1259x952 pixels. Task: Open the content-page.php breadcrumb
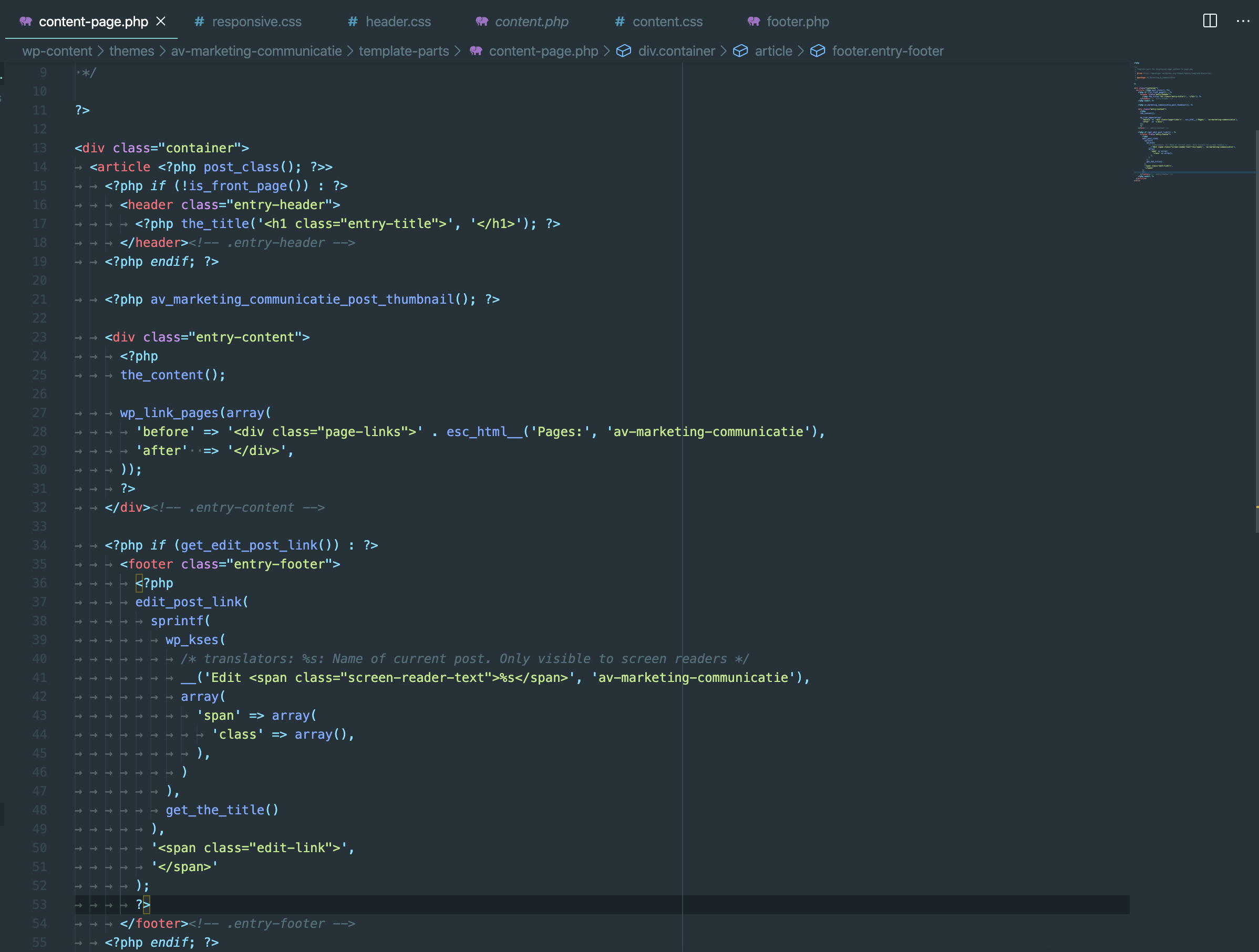tap(543, 51)
